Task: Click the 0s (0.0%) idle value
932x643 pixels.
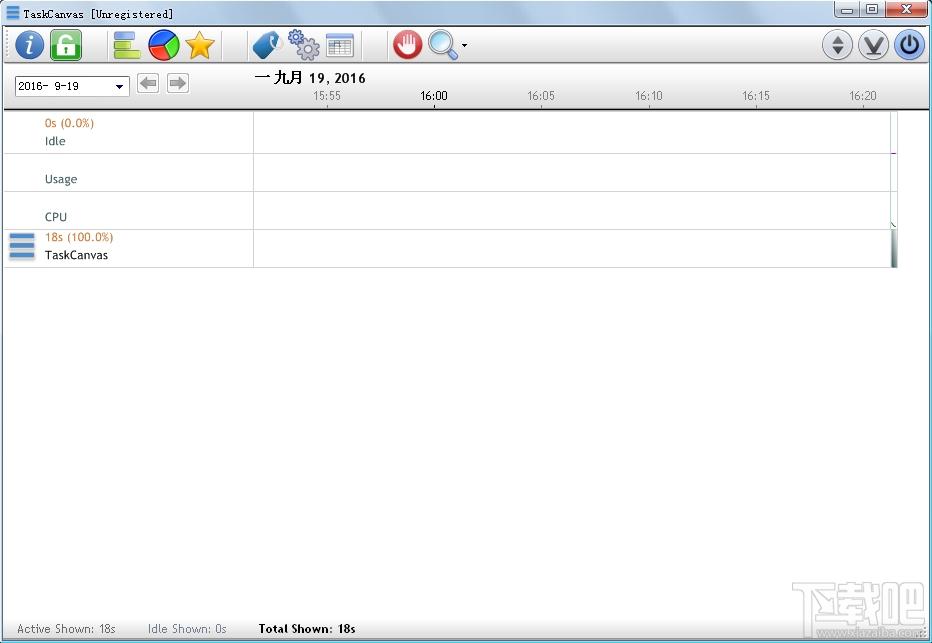Action: 69,123
